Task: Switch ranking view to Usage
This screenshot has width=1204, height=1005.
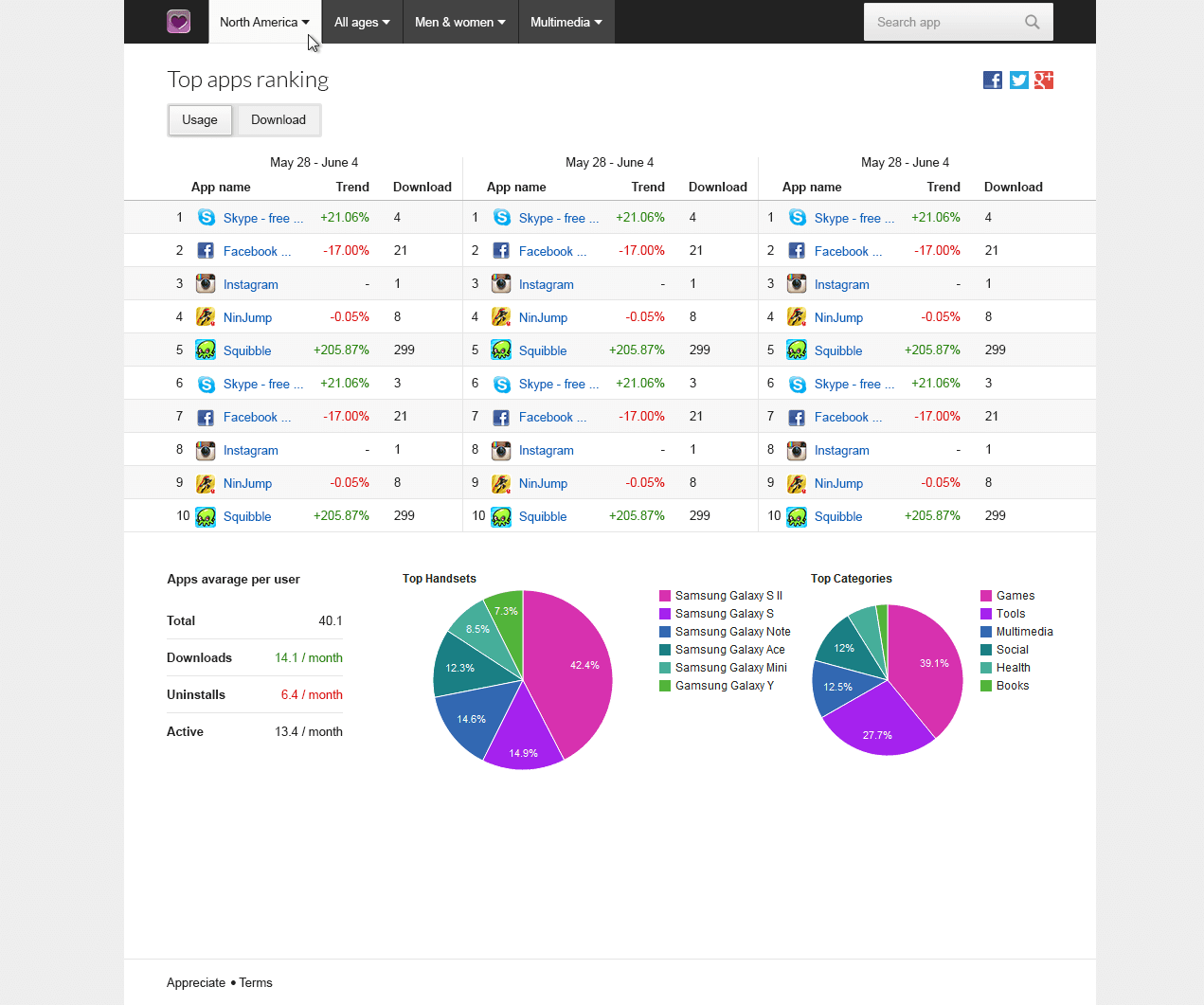Action: (x=200, y=120)
